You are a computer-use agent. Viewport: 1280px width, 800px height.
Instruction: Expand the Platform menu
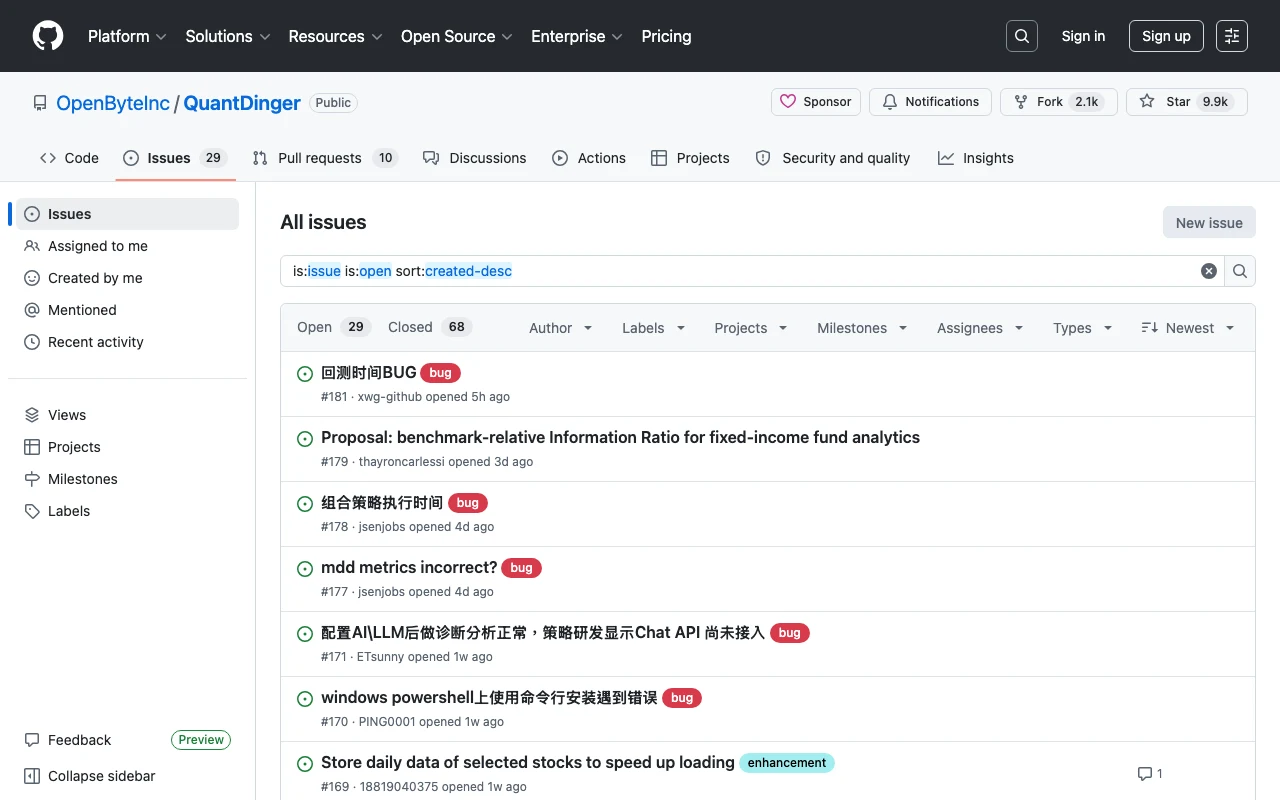126,36
